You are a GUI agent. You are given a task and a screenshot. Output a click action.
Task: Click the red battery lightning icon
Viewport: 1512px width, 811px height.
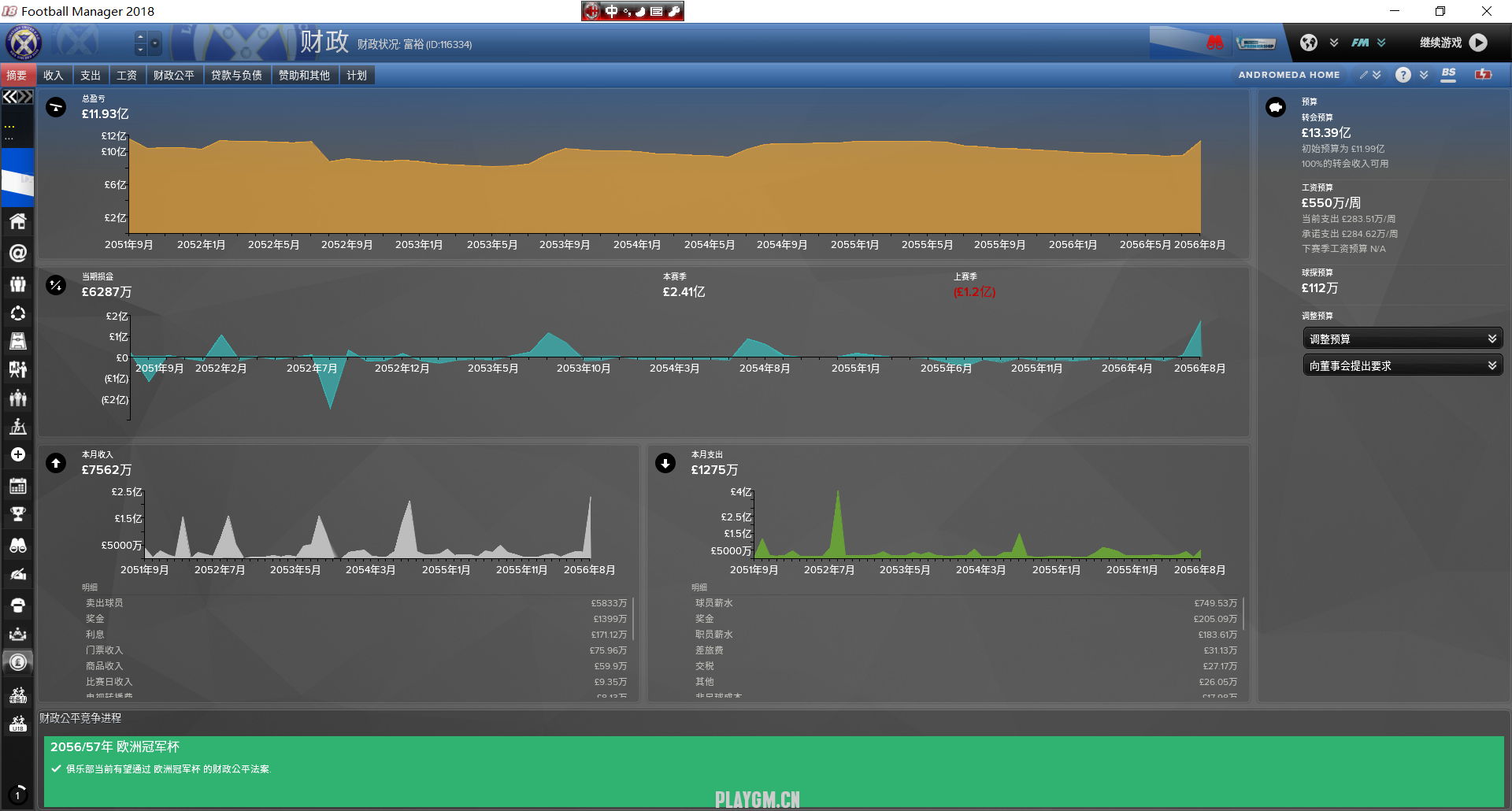click(1484, 75)
